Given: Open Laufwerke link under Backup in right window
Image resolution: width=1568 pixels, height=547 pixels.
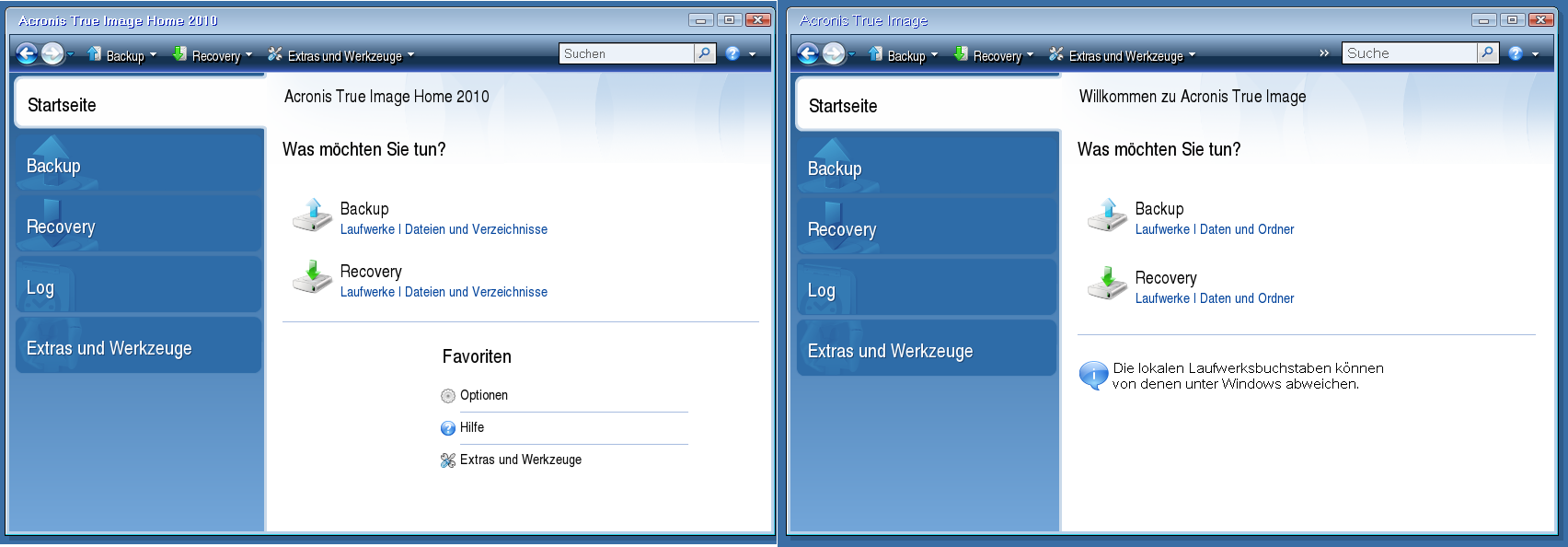Looking at the screenshot, I should coord(1162,229).
